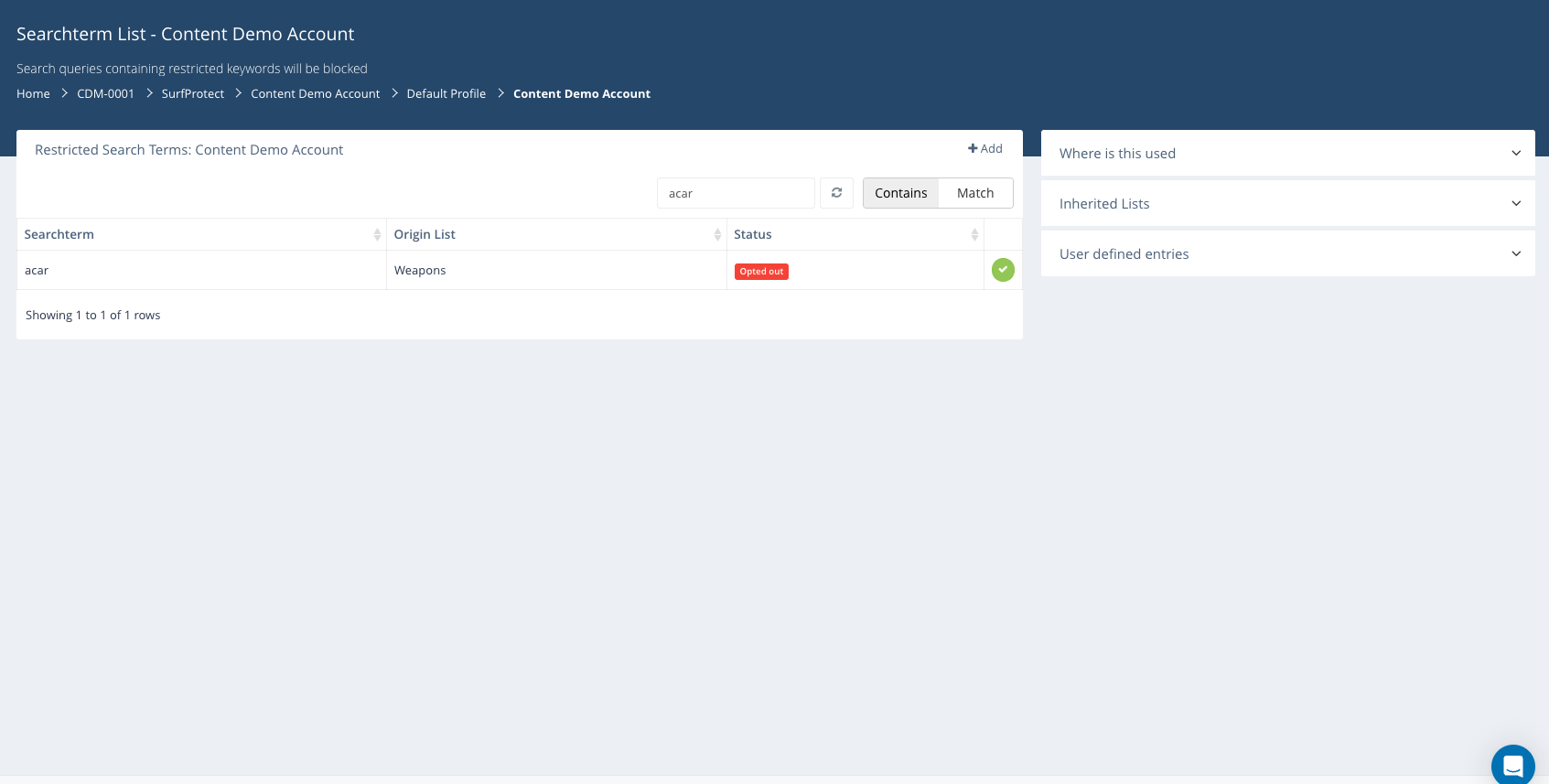Go to Home breadcrumb

click(x=33, y=94)
